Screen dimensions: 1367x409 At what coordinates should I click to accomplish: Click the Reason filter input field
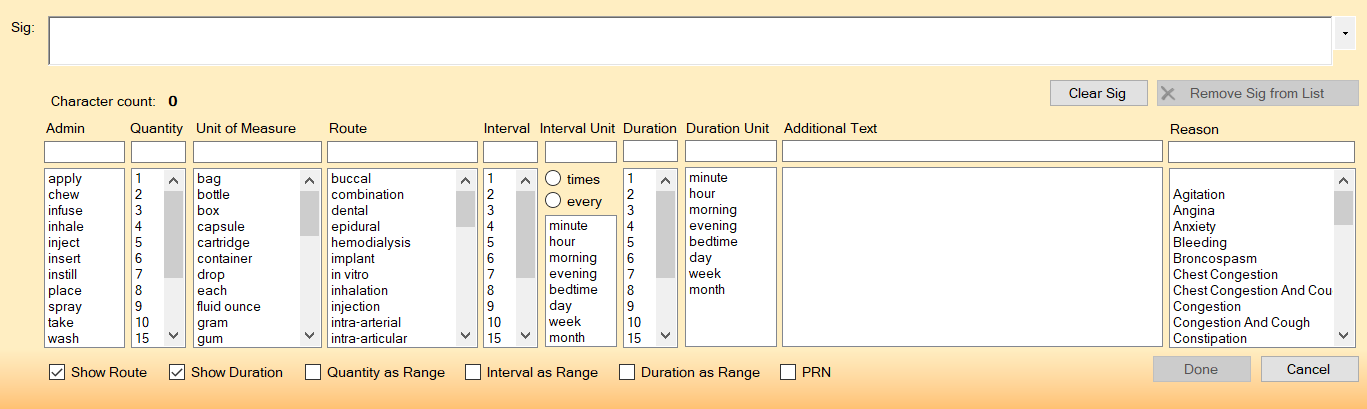click(x=1262, y=151)
